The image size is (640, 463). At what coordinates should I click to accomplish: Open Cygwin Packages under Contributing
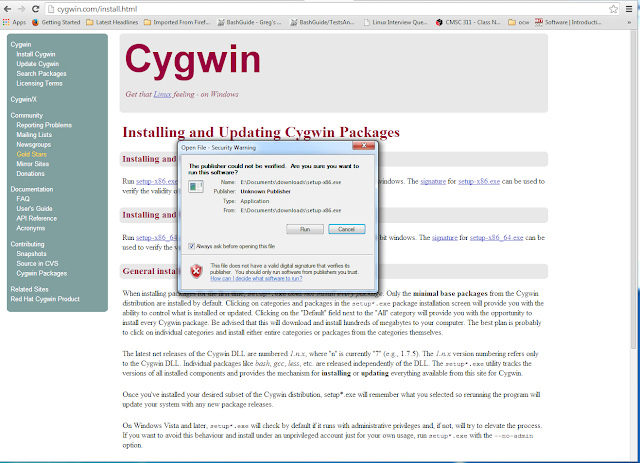coord(42,273)
